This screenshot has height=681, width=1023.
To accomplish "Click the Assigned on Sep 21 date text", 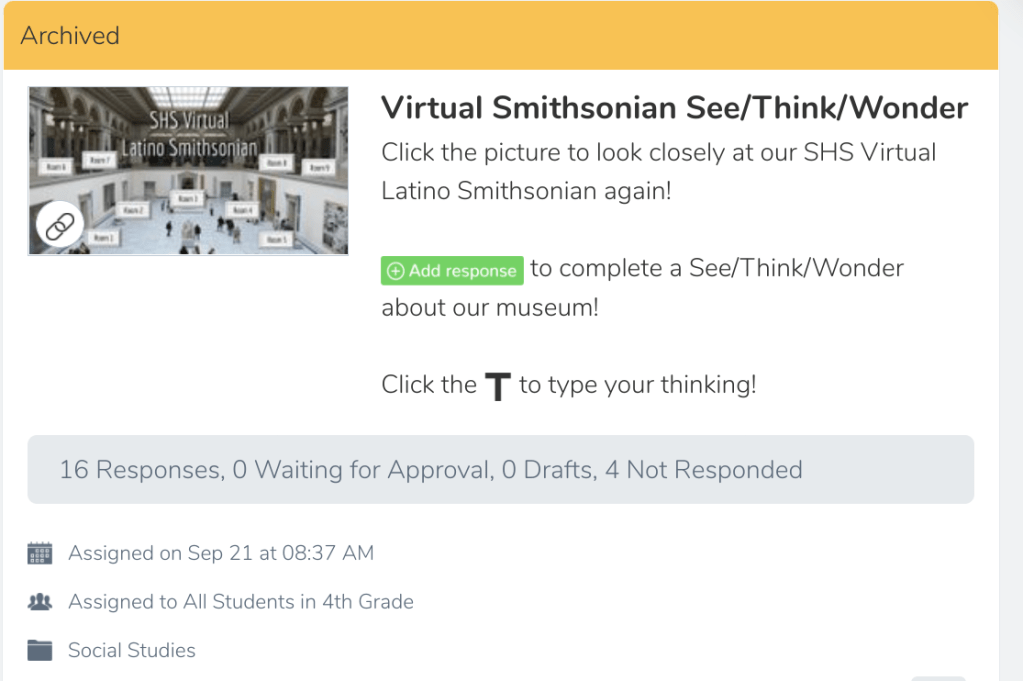I will tap(220, 553).
